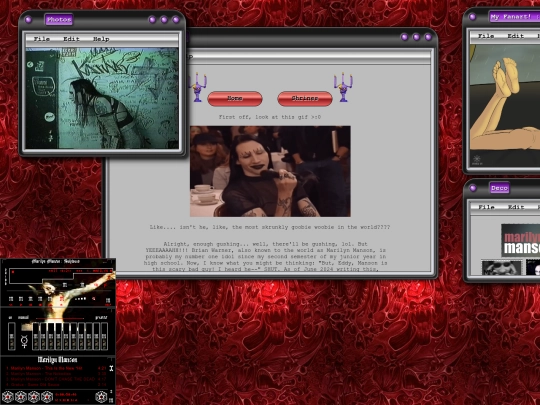Viewport: 540px width, 405px height.
Task: Click the purple orb left of Deco title
Action: point(473,188)
